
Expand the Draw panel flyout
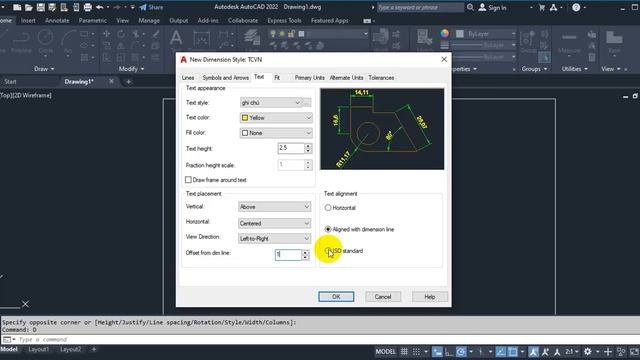tap(44, 69)
